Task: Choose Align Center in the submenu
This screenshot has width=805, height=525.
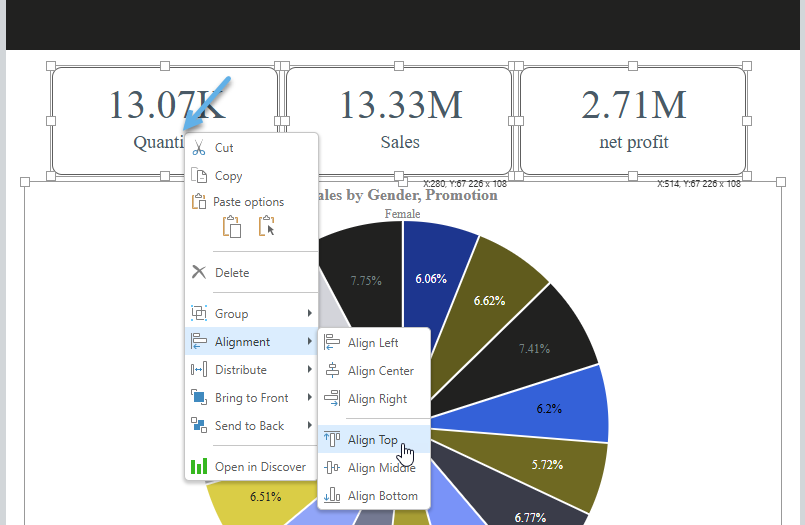Action: point(374,371)
